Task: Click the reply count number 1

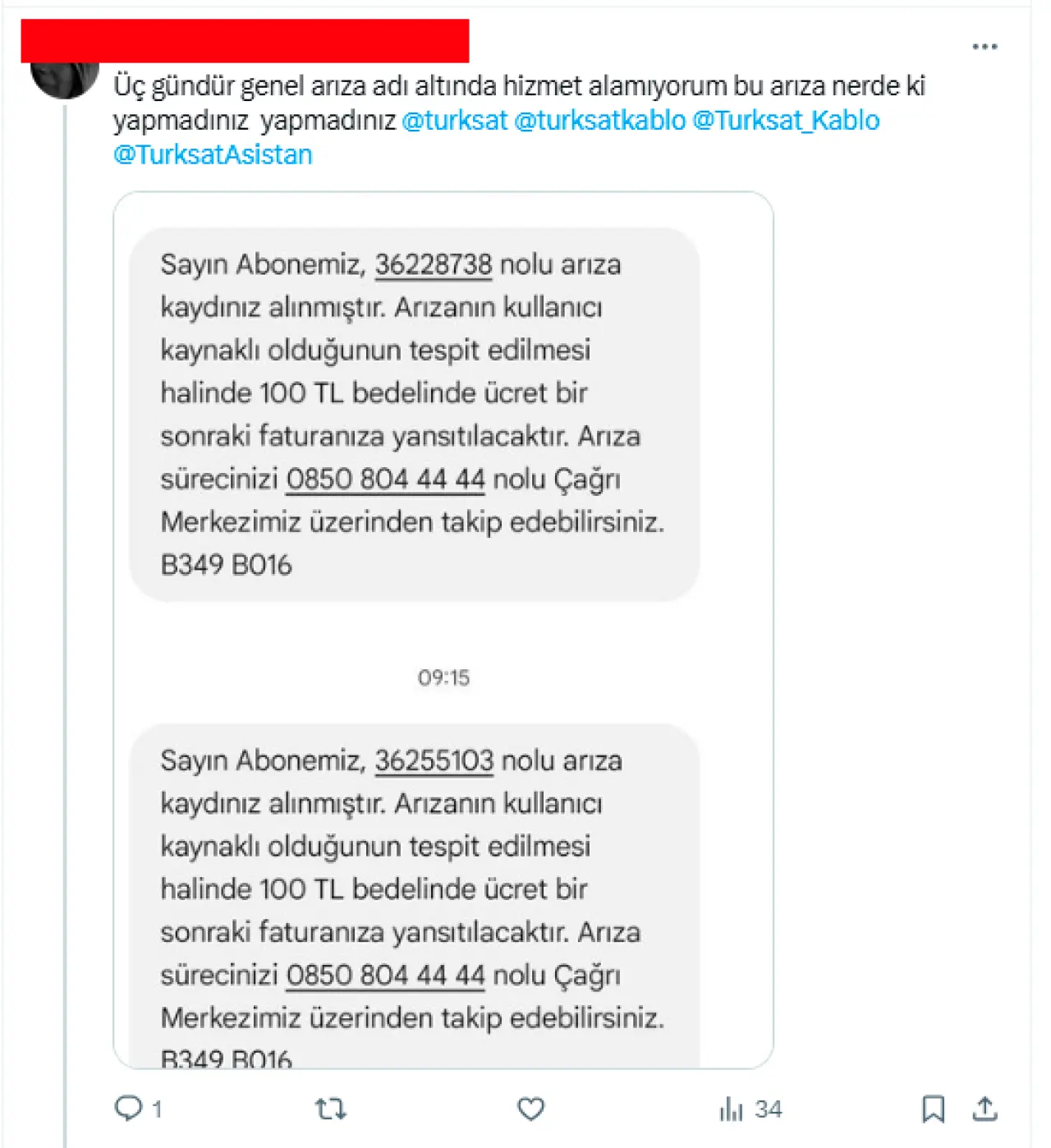Action: pyautogui.click(x=157, y=1109)
